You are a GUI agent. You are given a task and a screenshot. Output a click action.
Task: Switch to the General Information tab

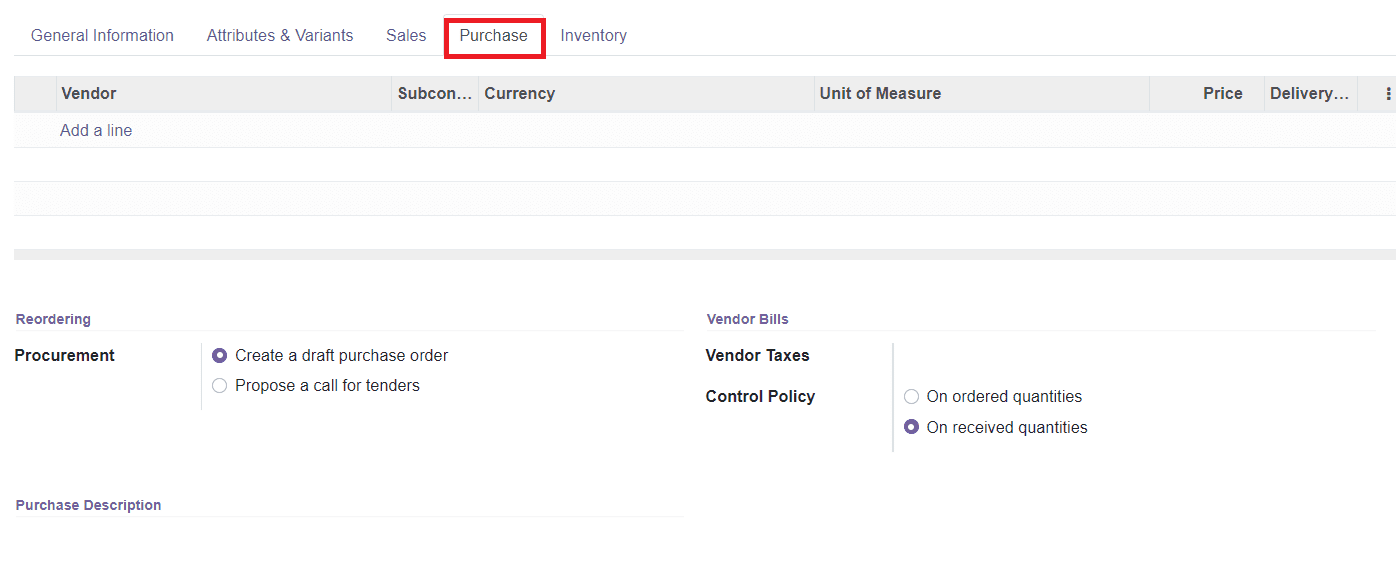[x=101, y=35]
